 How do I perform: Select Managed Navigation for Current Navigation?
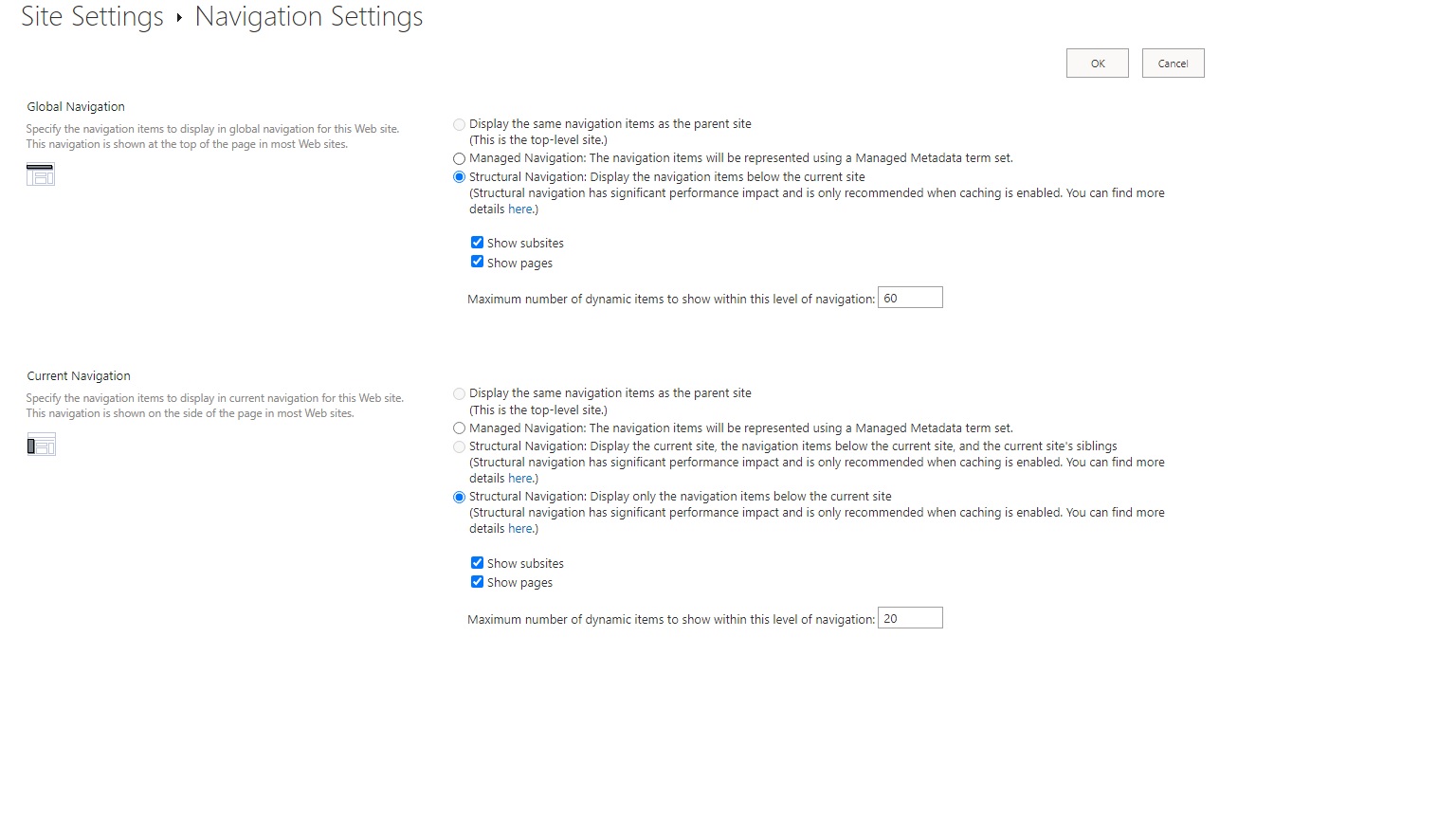pos(459,428)
